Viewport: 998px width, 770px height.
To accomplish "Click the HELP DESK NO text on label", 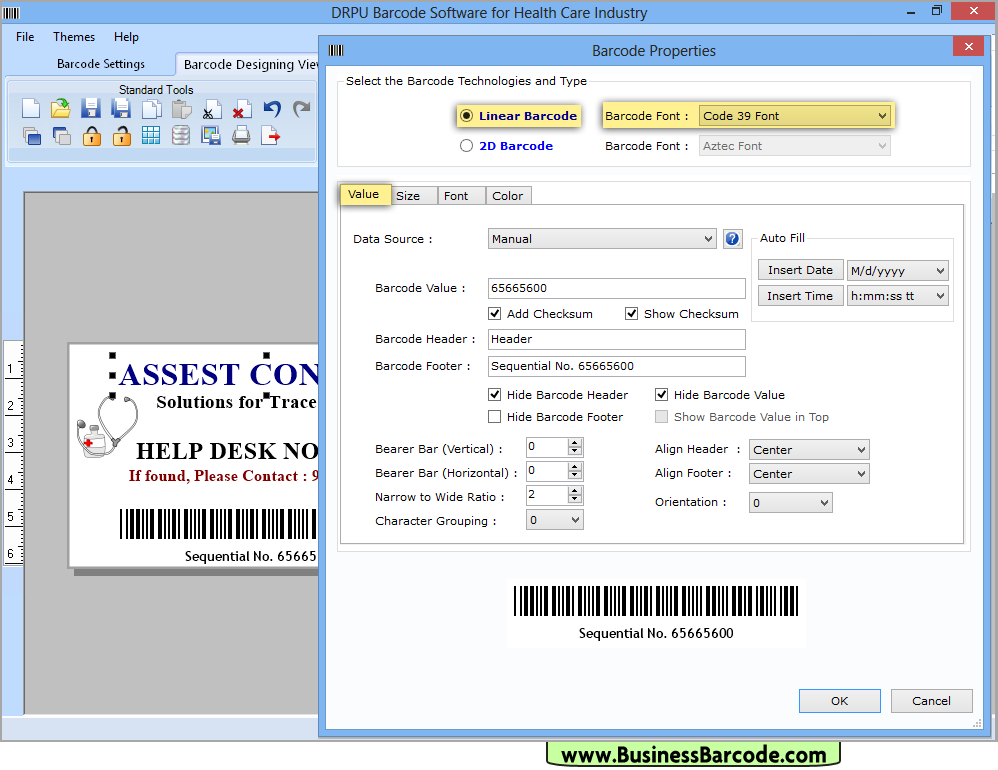I will pyautogui.click(x=227, y=451).
